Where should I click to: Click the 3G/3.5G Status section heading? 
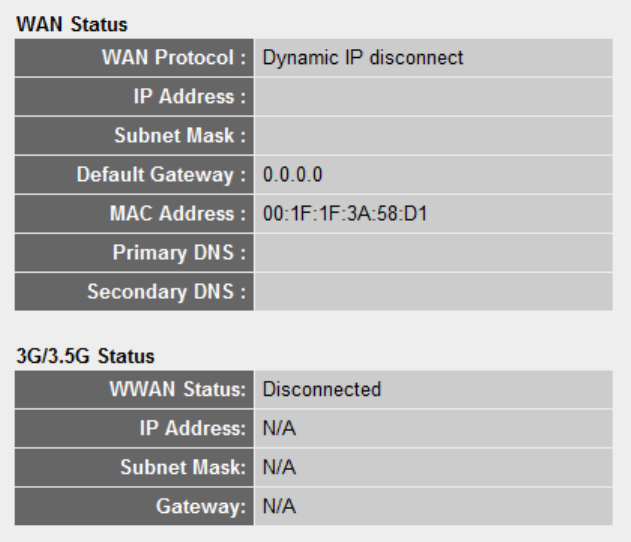[x=82, y=356]
